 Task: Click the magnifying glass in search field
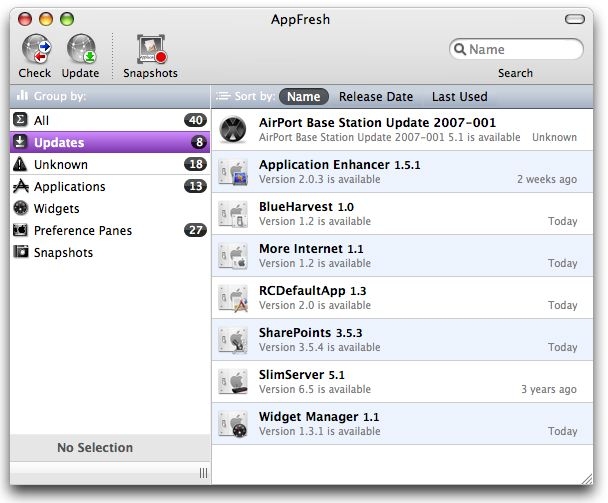coord(460,49)
